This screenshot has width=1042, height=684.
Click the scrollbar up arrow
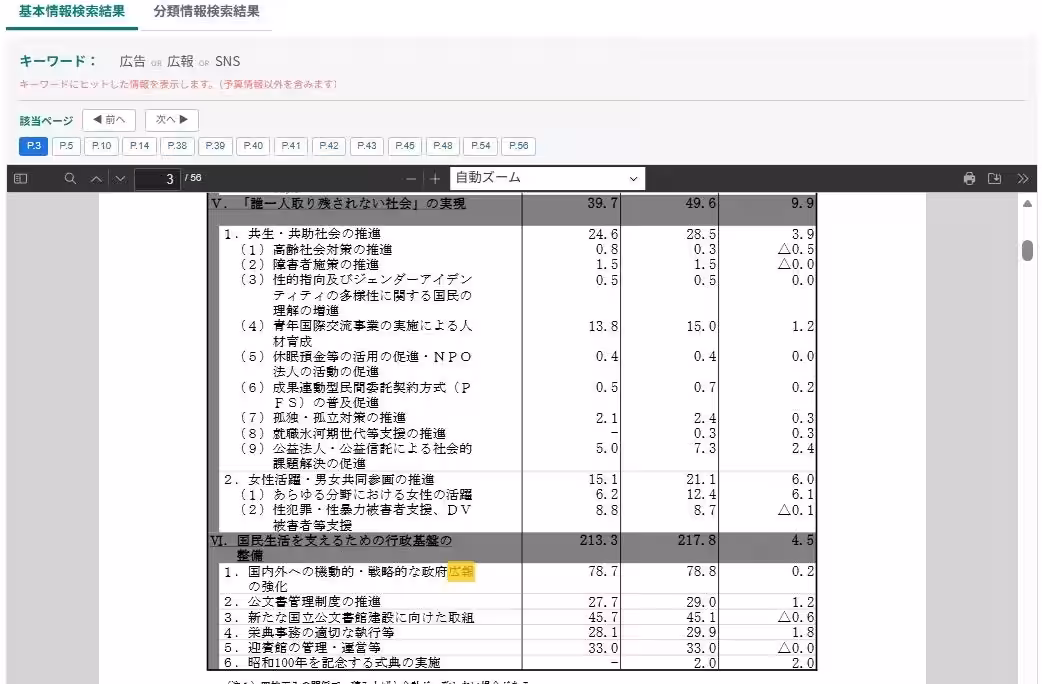(x=1027, y=203)
